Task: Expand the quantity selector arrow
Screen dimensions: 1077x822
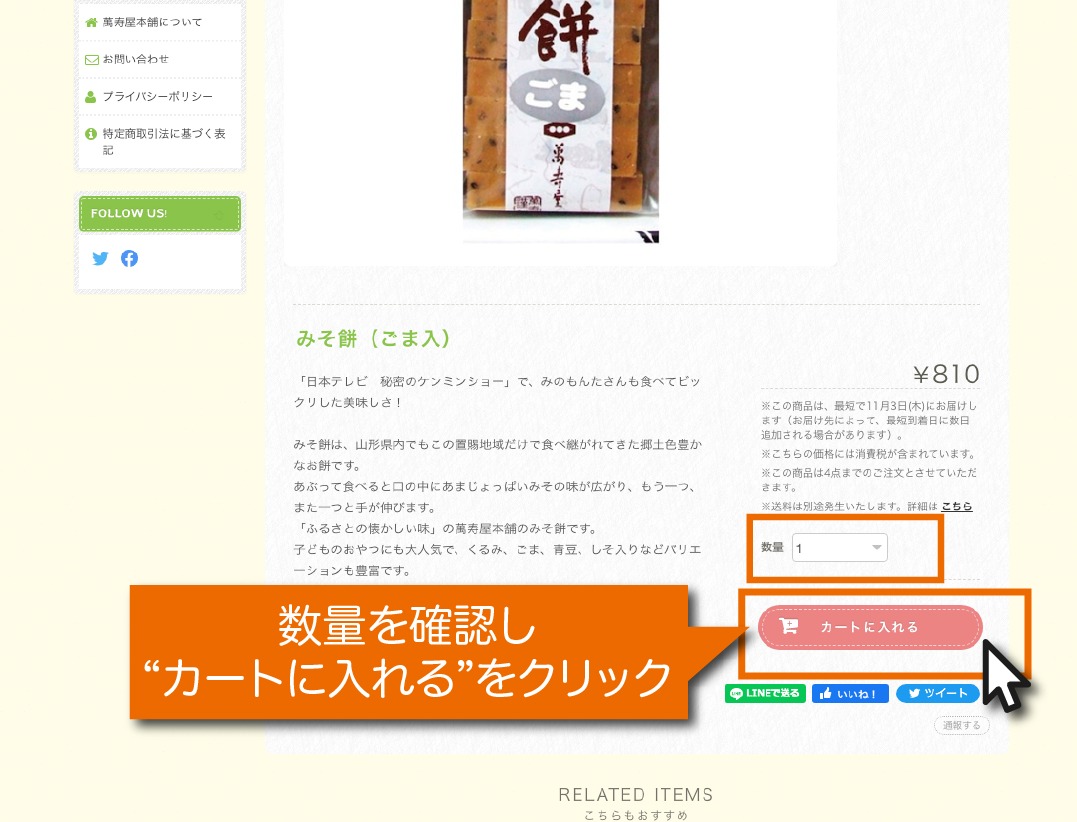Action: tap(876, 547)
